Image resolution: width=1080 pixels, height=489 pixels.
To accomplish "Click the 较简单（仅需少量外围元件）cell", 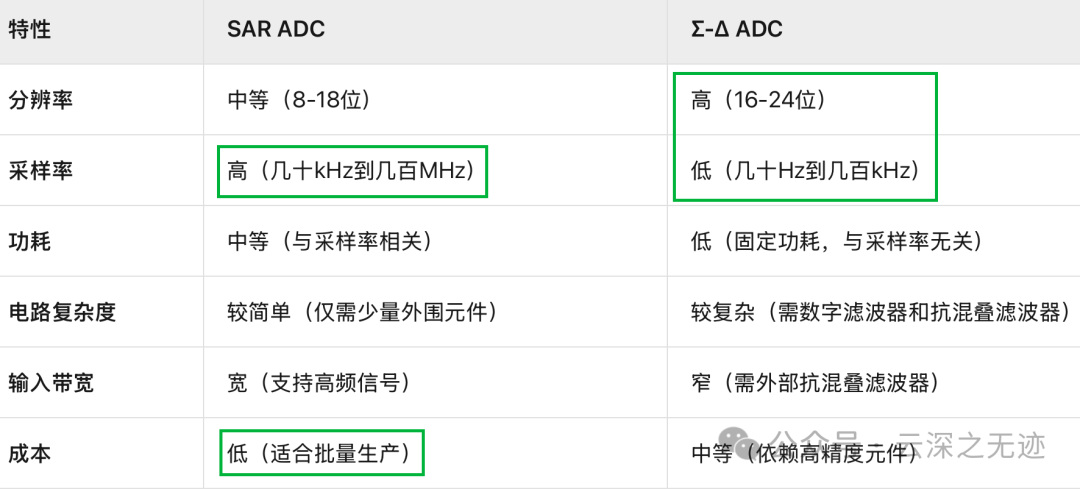I will (362, 312).
